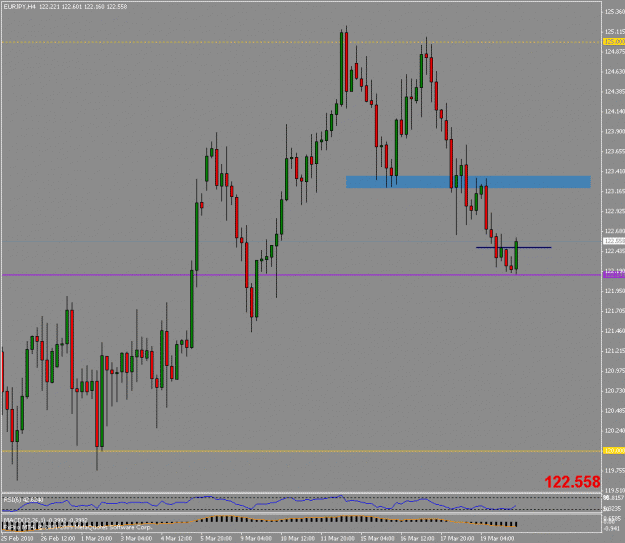Click the 121.950 price axis label
Image resolution: width=625 pixels, height=543 pixels.
(614, 291)
